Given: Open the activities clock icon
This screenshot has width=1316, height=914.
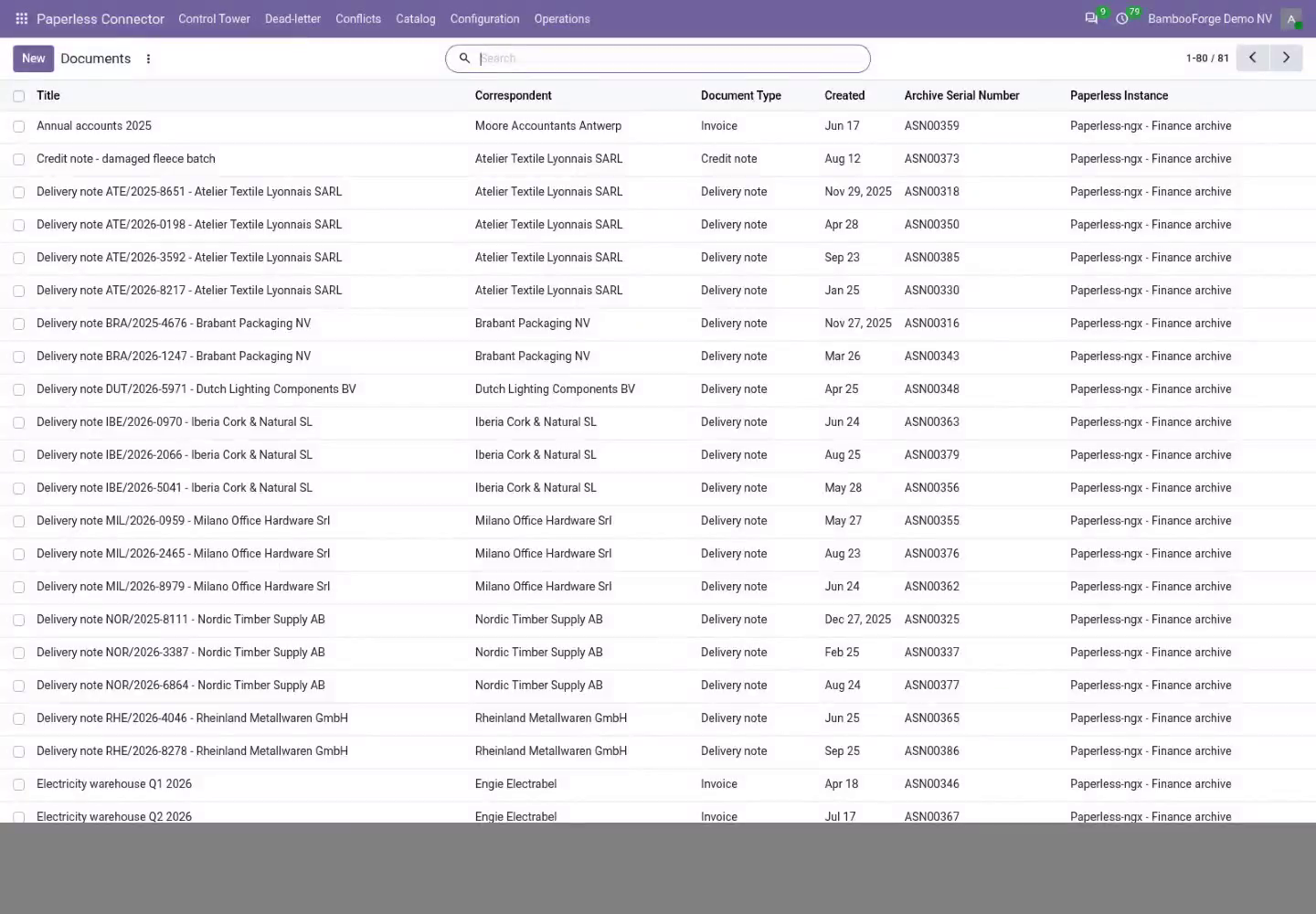Looking at the screenshot, I should coord(1122,18).
